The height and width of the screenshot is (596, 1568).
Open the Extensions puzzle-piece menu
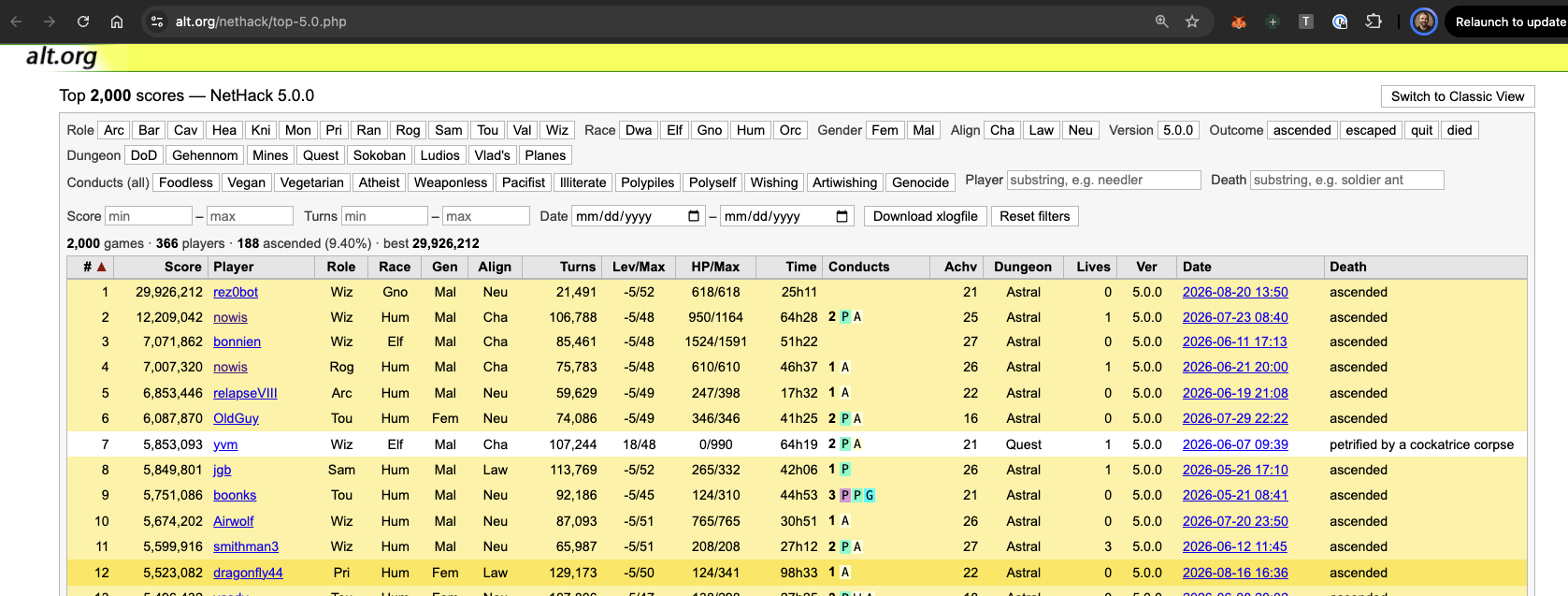click(1374, 22)
